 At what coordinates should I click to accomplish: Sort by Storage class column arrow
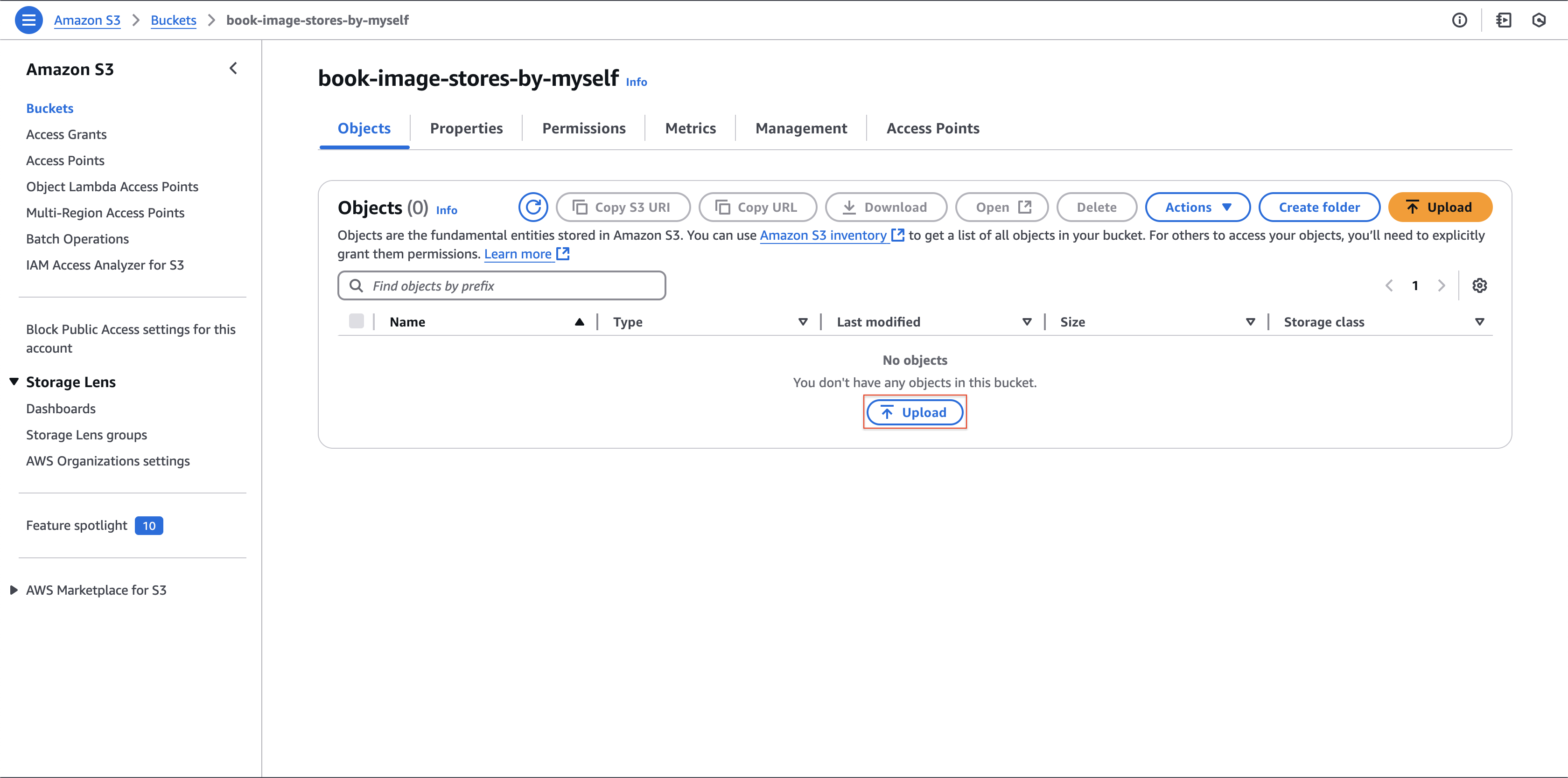point(1480,322)
